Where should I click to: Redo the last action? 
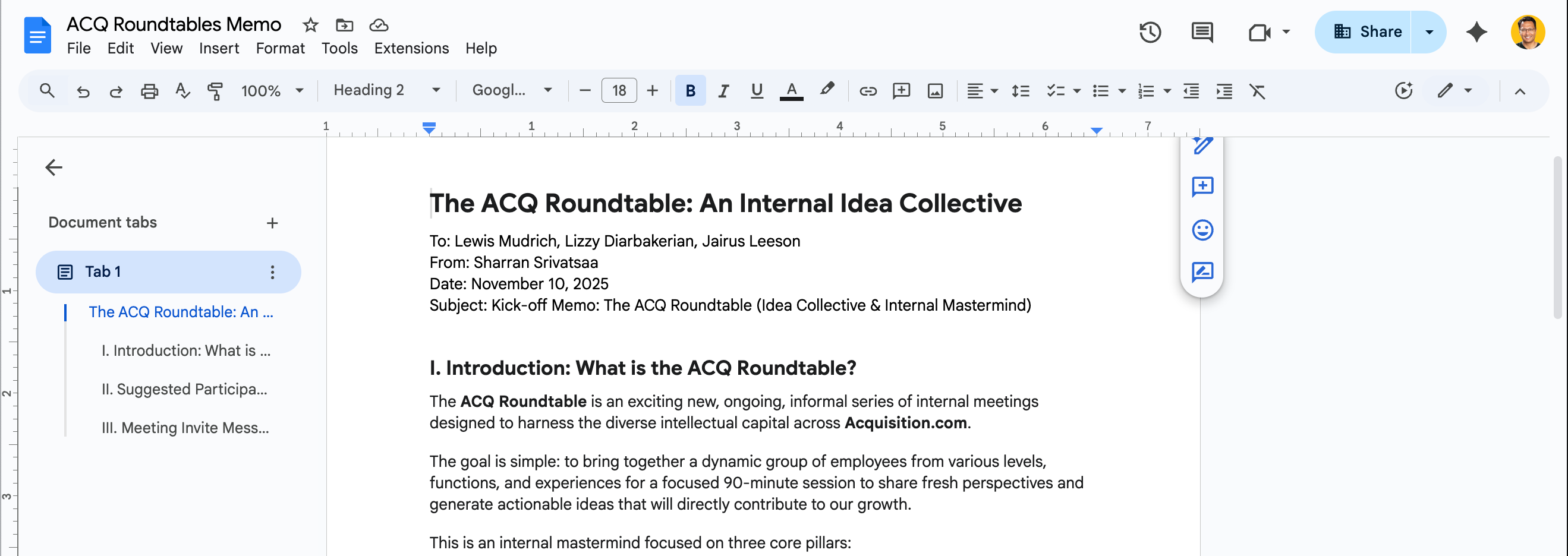point(116,91)
